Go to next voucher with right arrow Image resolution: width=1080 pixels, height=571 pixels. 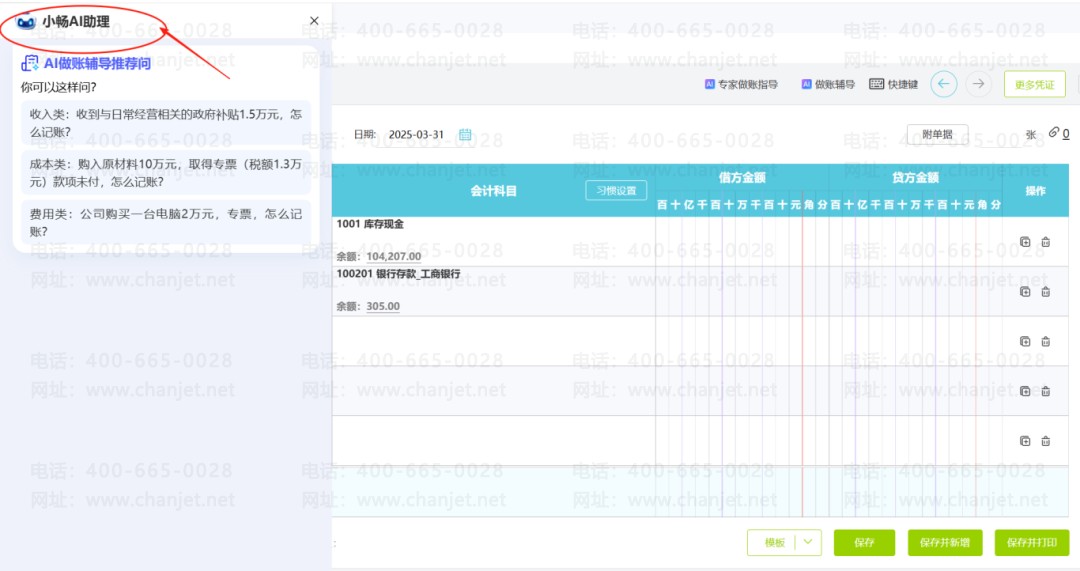(x=978, y=84)
